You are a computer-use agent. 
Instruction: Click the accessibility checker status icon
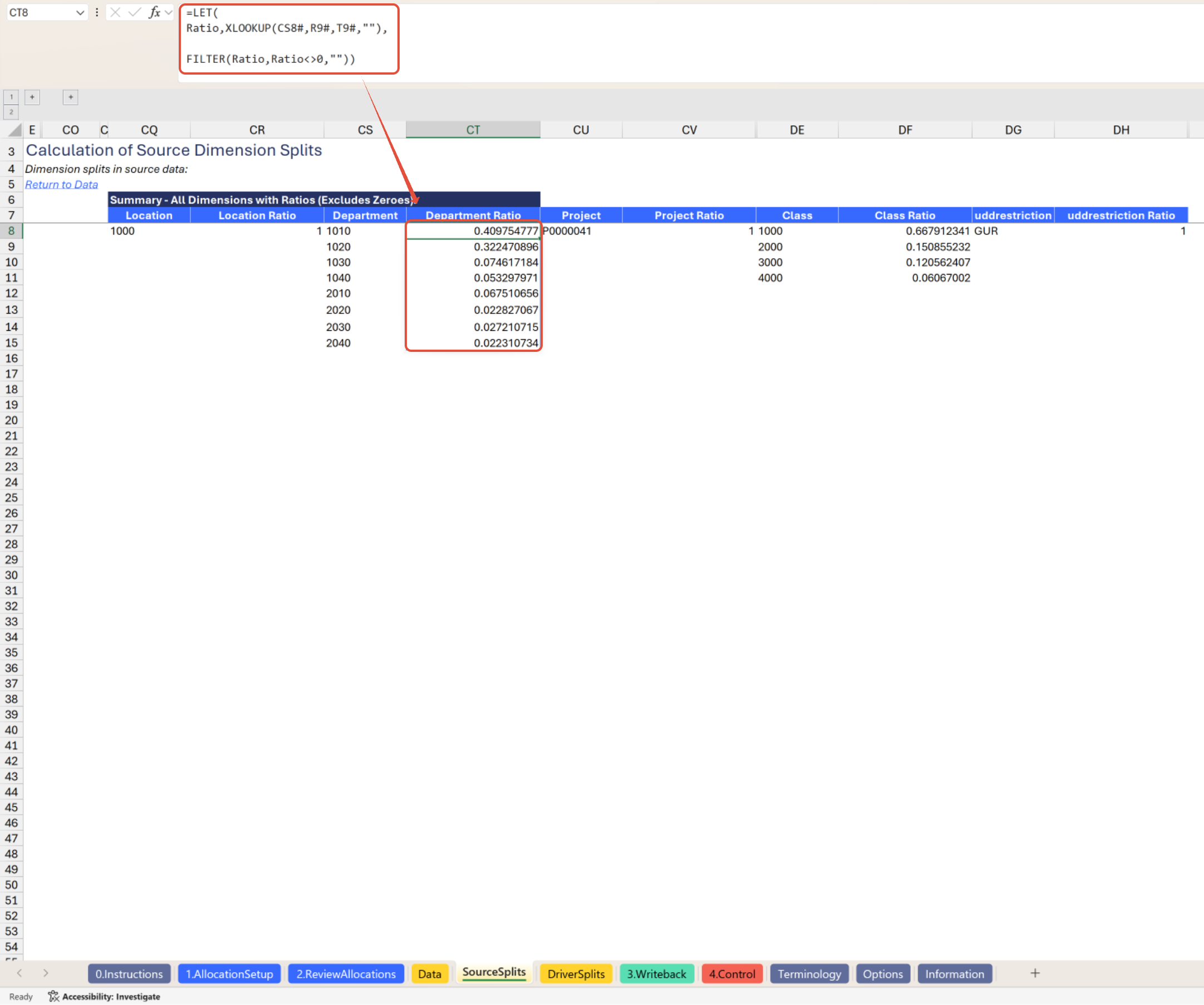[x=53, y=997]
